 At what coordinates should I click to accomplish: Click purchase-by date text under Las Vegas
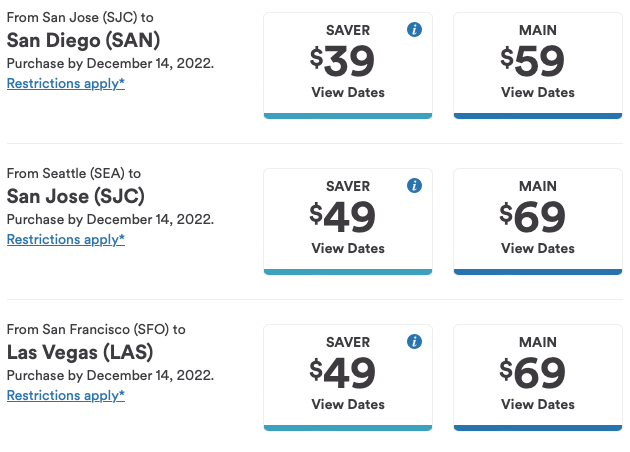click(110, 375)
